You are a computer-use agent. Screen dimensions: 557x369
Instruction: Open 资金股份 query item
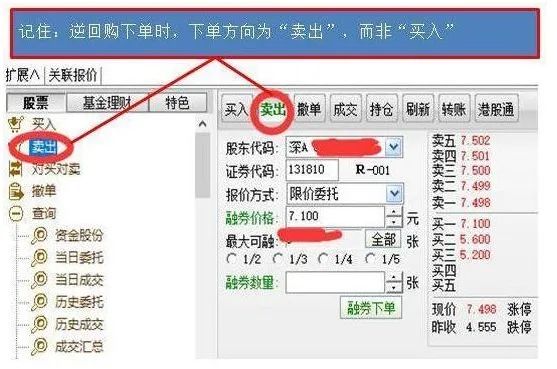pos(79,235)
